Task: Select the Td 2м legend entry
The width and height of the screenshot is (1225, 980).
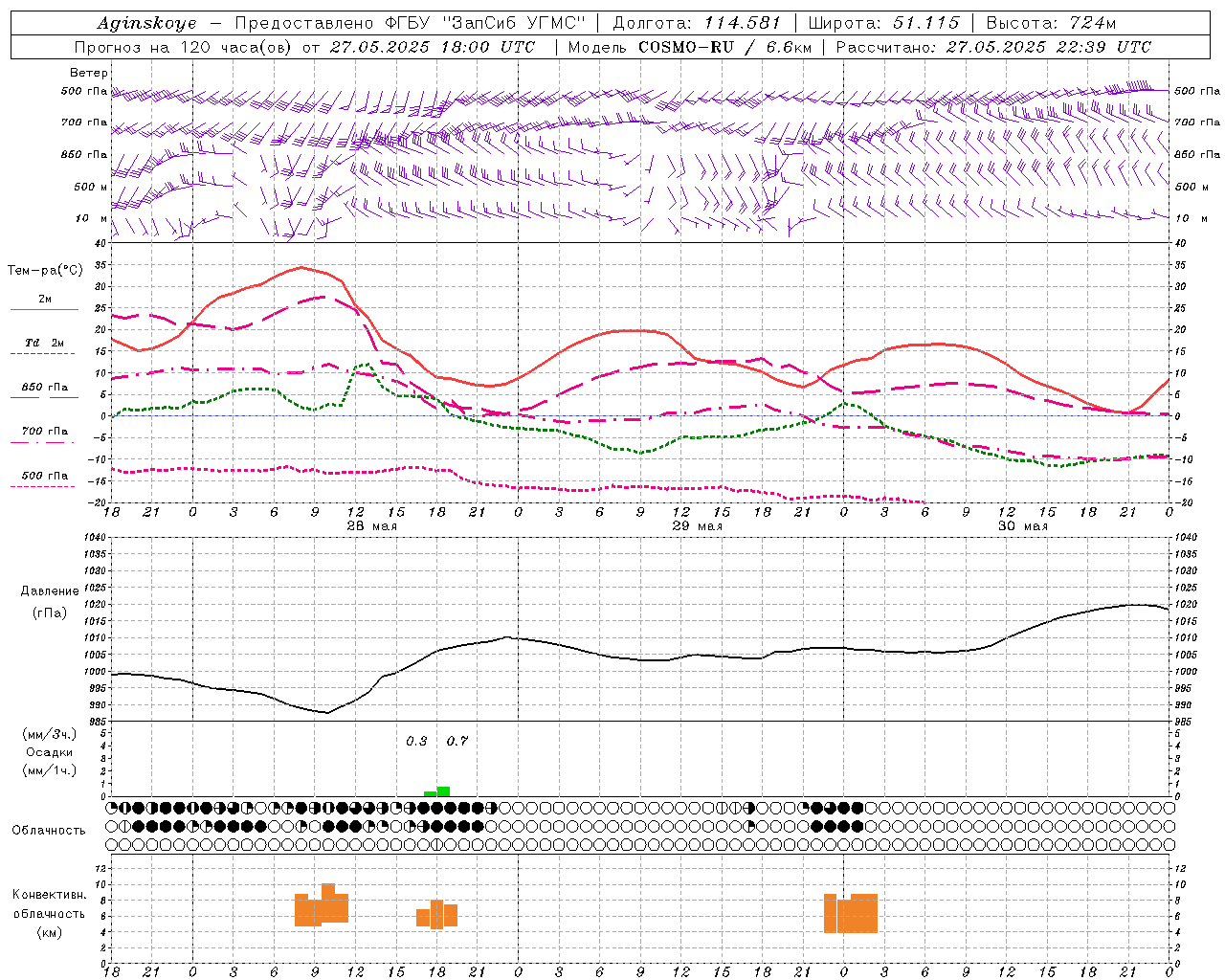Action: click(45, 343)
